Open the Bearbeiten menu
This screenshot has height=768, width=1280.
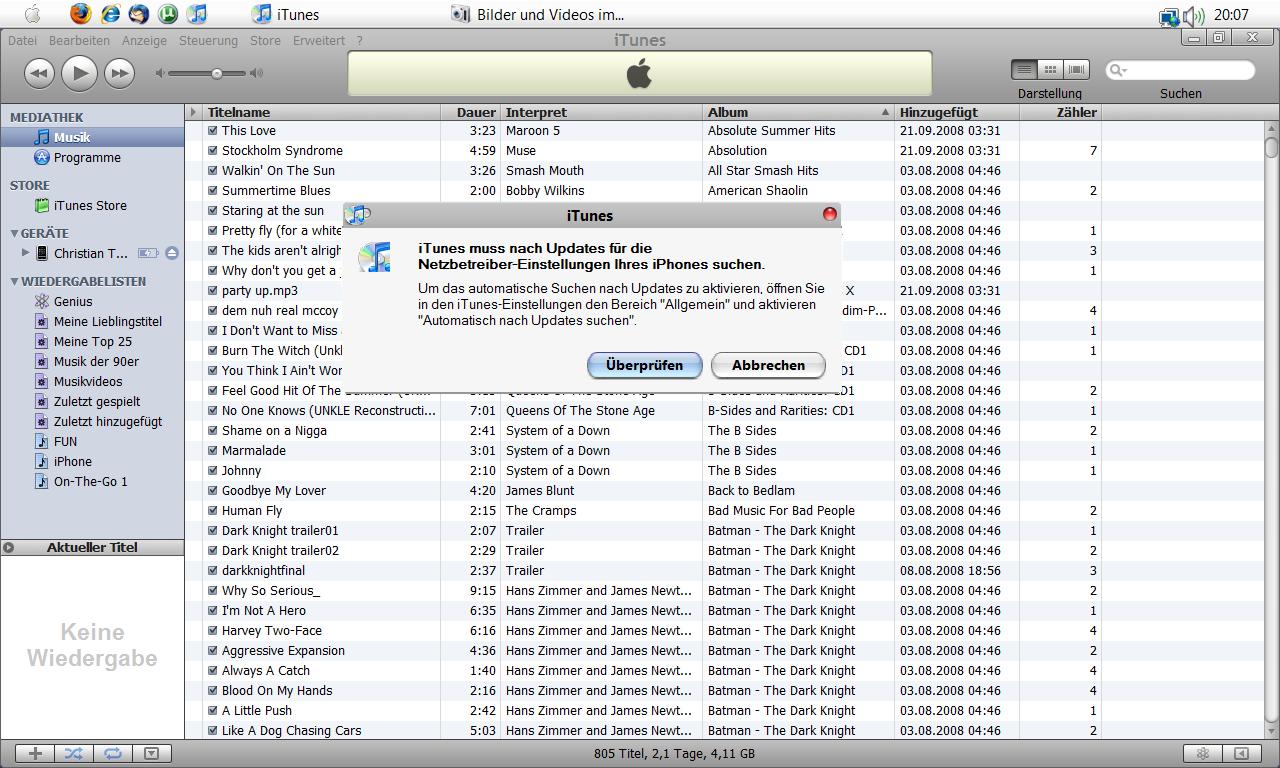[x=79, y=41]
